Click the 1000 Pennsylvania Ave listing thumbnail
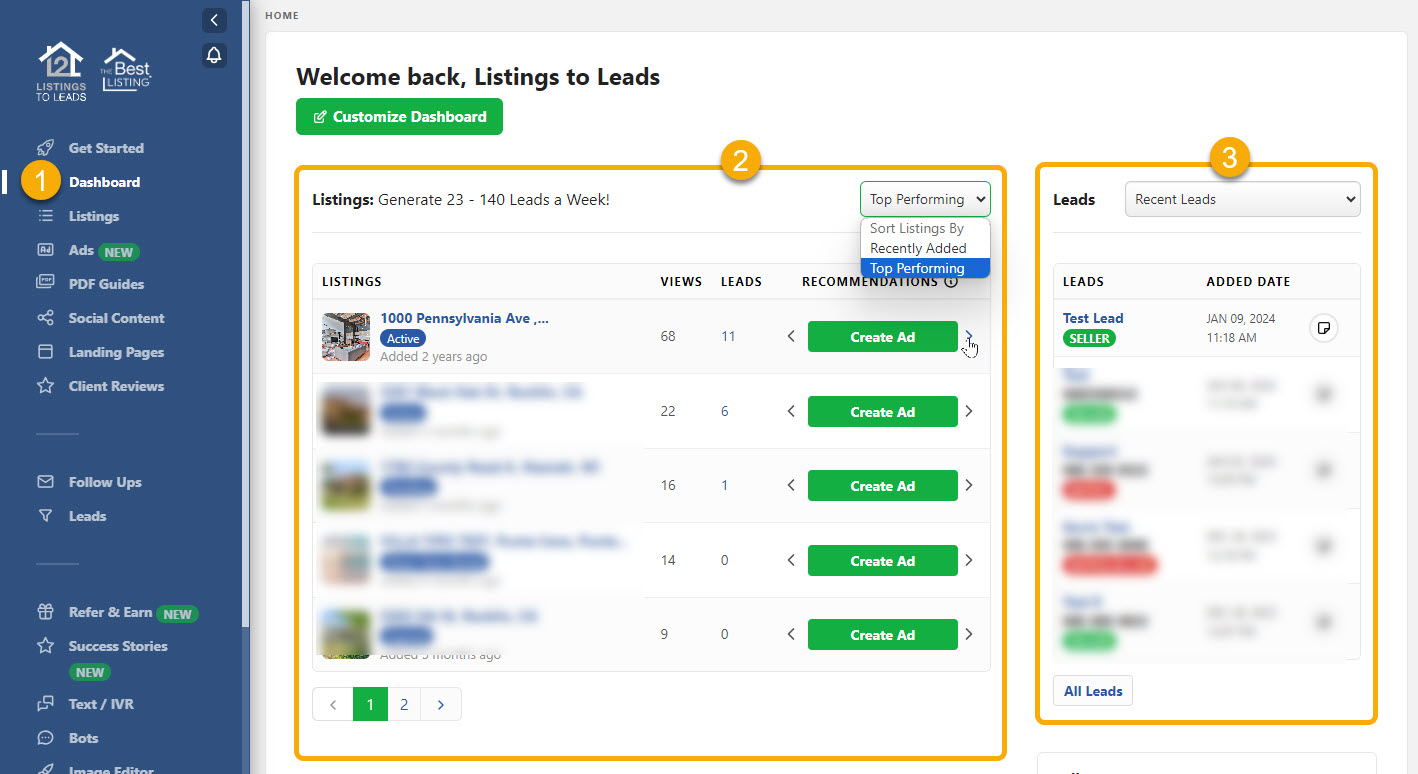This screenshot has height=774, width=1418. [x=345, y=337]
